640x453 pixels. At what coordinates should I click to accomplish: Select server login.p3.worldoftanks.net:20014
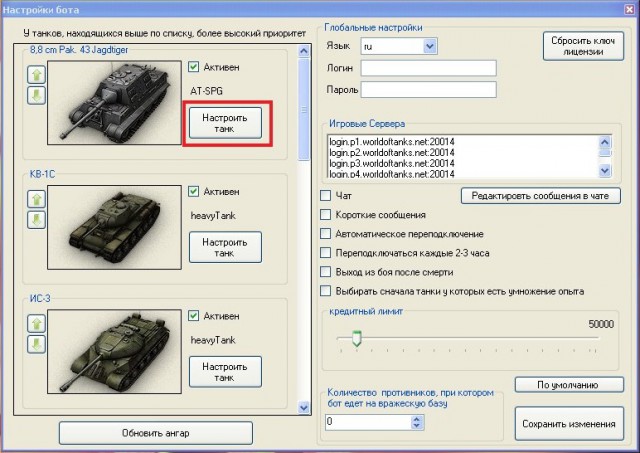click(x=392, y=164)
